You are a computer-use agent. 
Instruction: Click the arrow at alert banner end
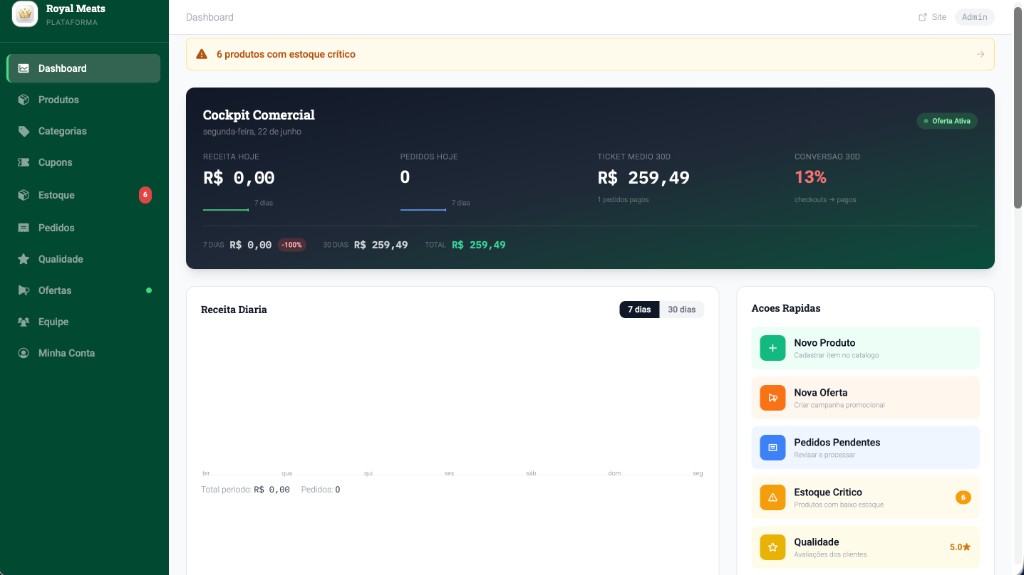(980, 54)
